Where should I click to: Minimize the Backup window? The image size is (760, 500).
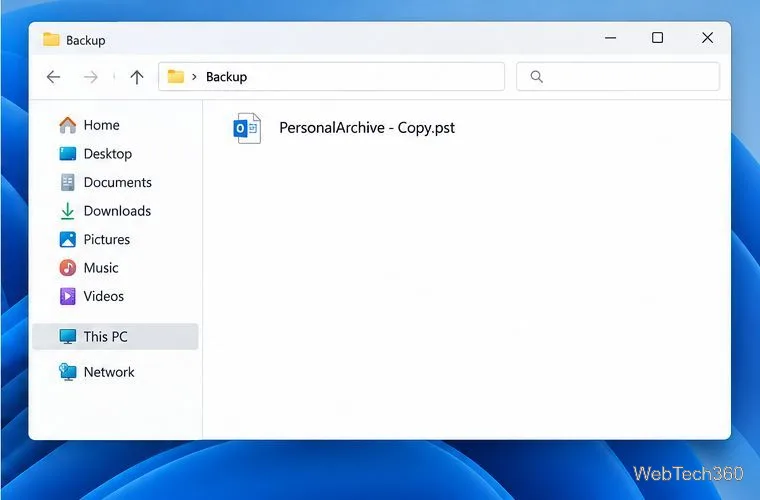coord(611,38)
